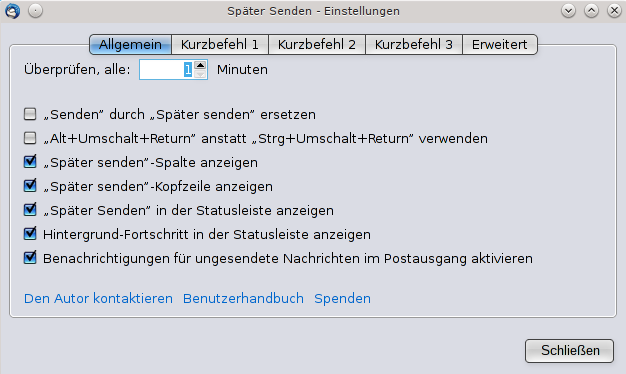Viewport: 626px width, 374px height.
Task: Minimize window using the down chevron button
Action: [x=568, y=11]
